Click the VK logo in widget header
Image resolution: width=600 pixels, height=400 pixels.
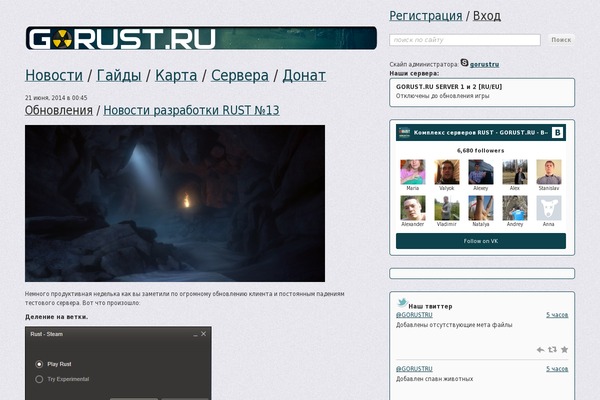pos(558,132)
